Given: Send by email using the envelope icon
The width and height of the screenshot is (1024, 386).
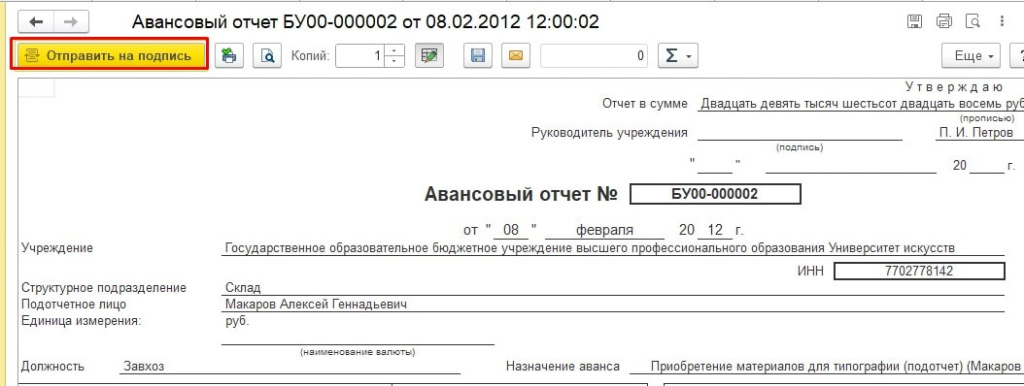Looking at the screenshot, I should tap(515, 56).
